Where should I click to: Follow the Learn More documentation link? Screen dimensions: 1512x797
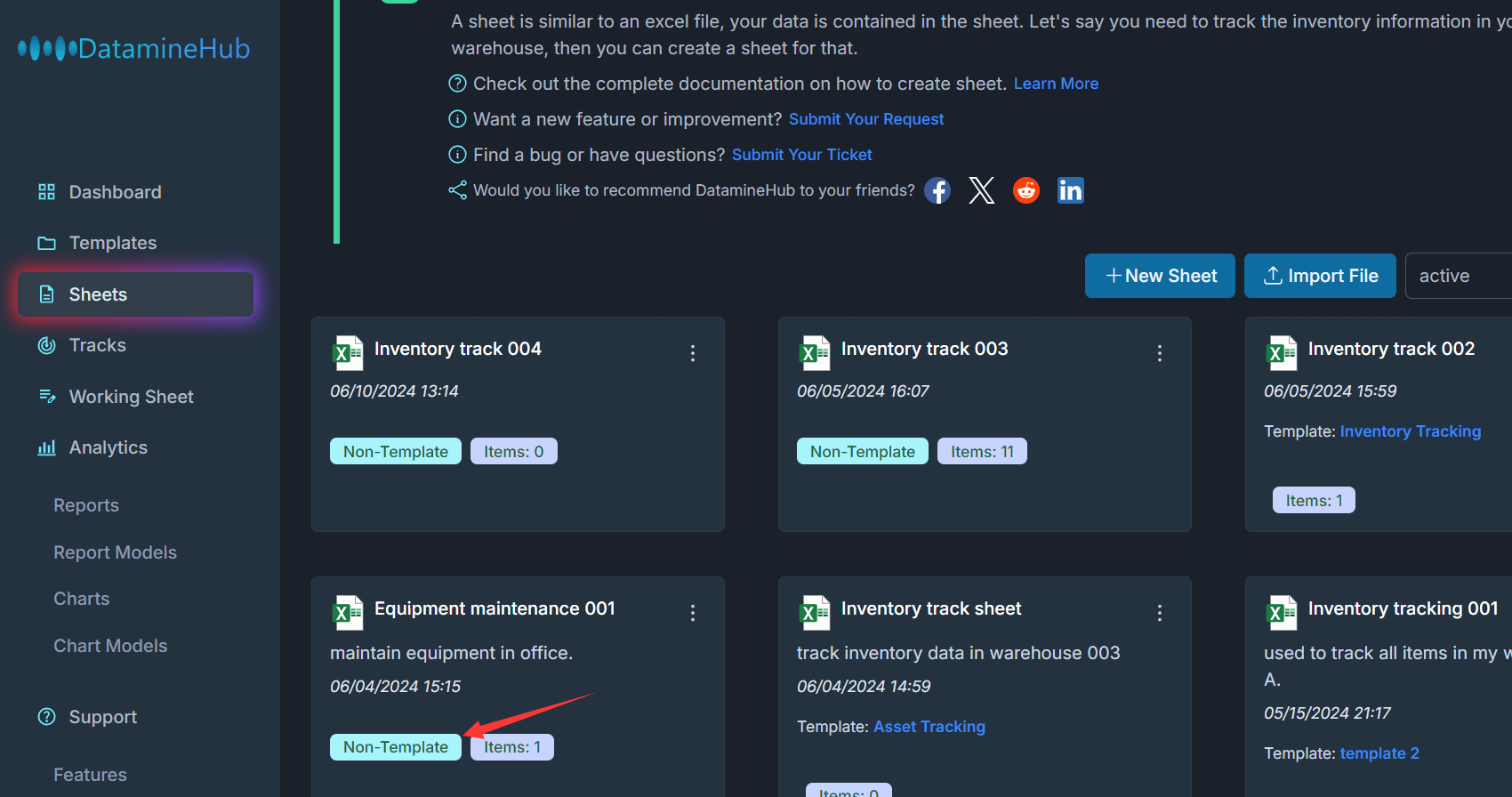[1056, 84]
